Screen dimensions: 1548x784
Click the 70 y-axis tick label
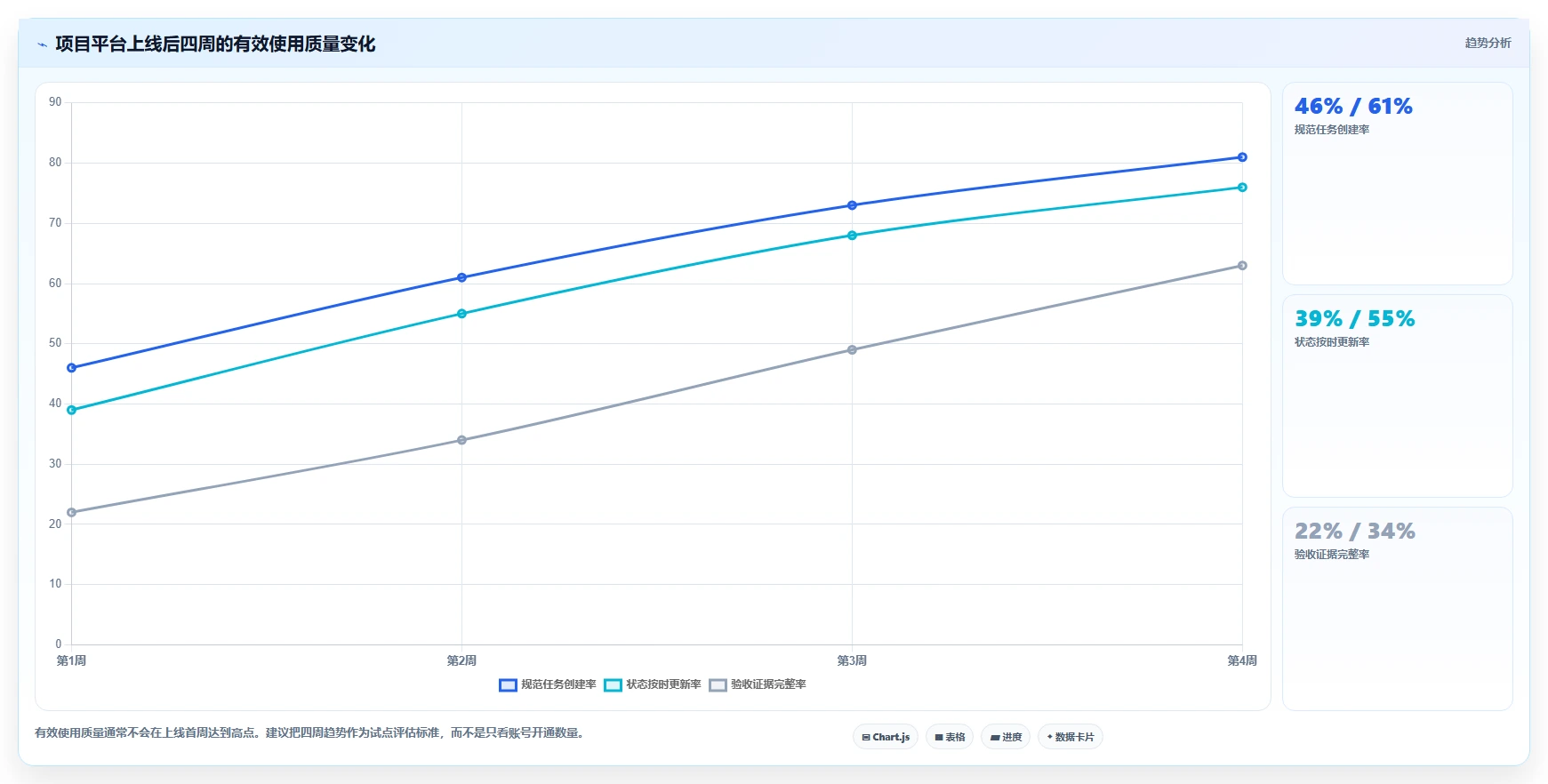pos(55,223)
